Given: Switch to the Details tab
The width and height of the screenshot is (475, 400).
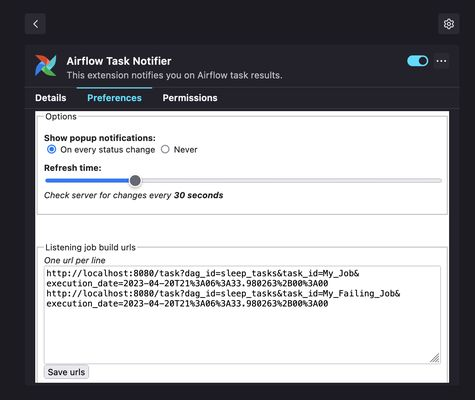Looking at the screenshot, I should [x=51, y=98].
